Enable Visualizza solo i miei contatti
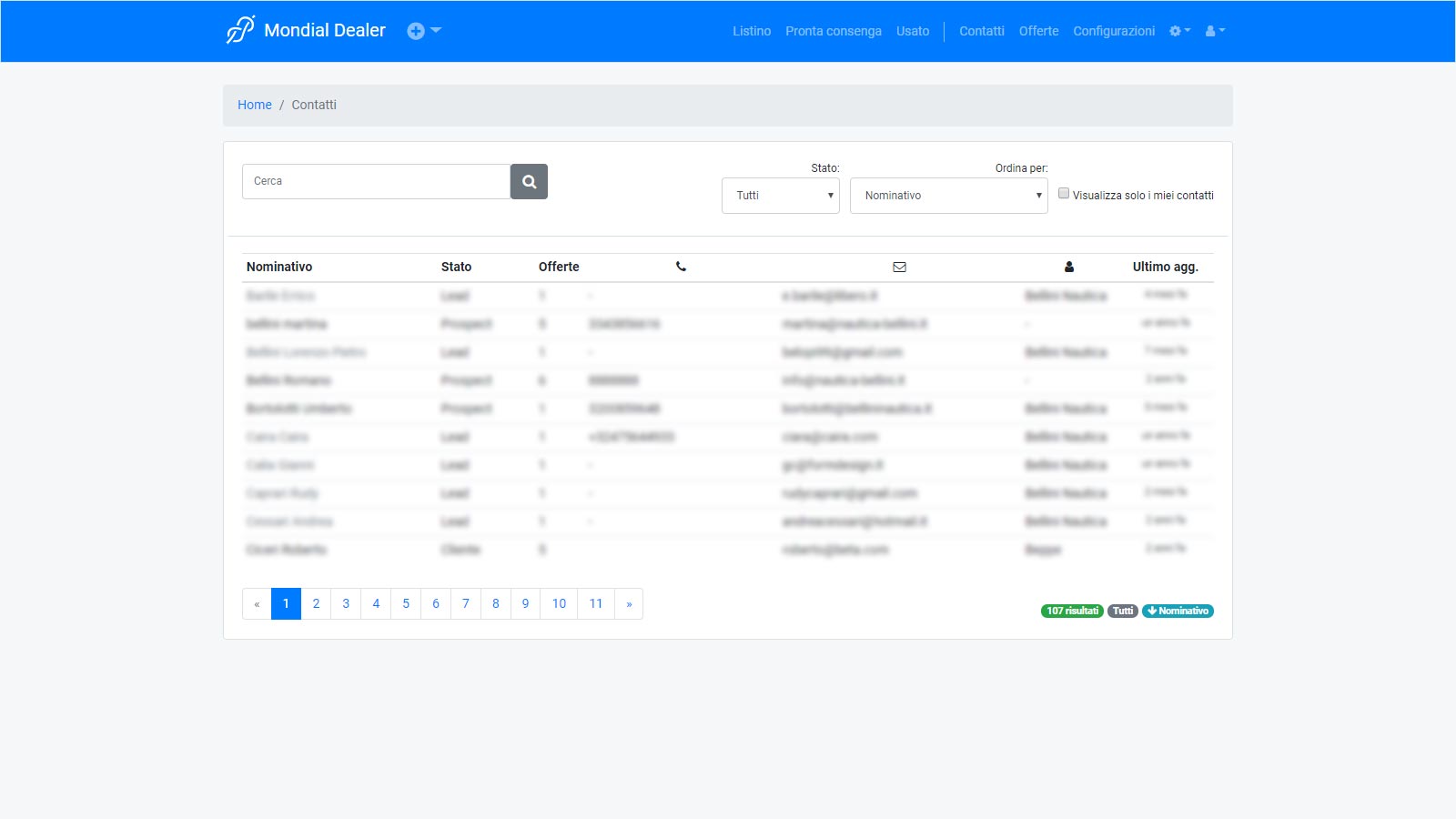The image size is (1456, 819). 1064,194
